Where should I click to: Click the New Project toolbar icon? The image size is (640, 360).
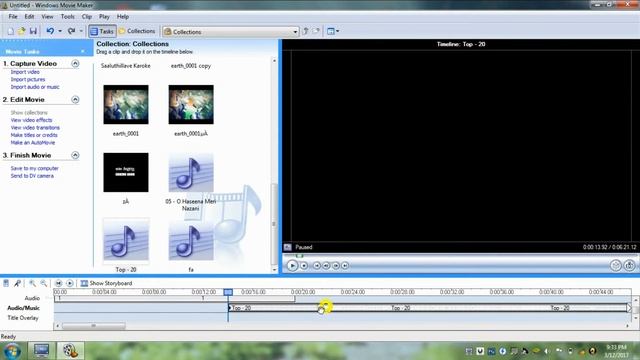click(11, 31)
